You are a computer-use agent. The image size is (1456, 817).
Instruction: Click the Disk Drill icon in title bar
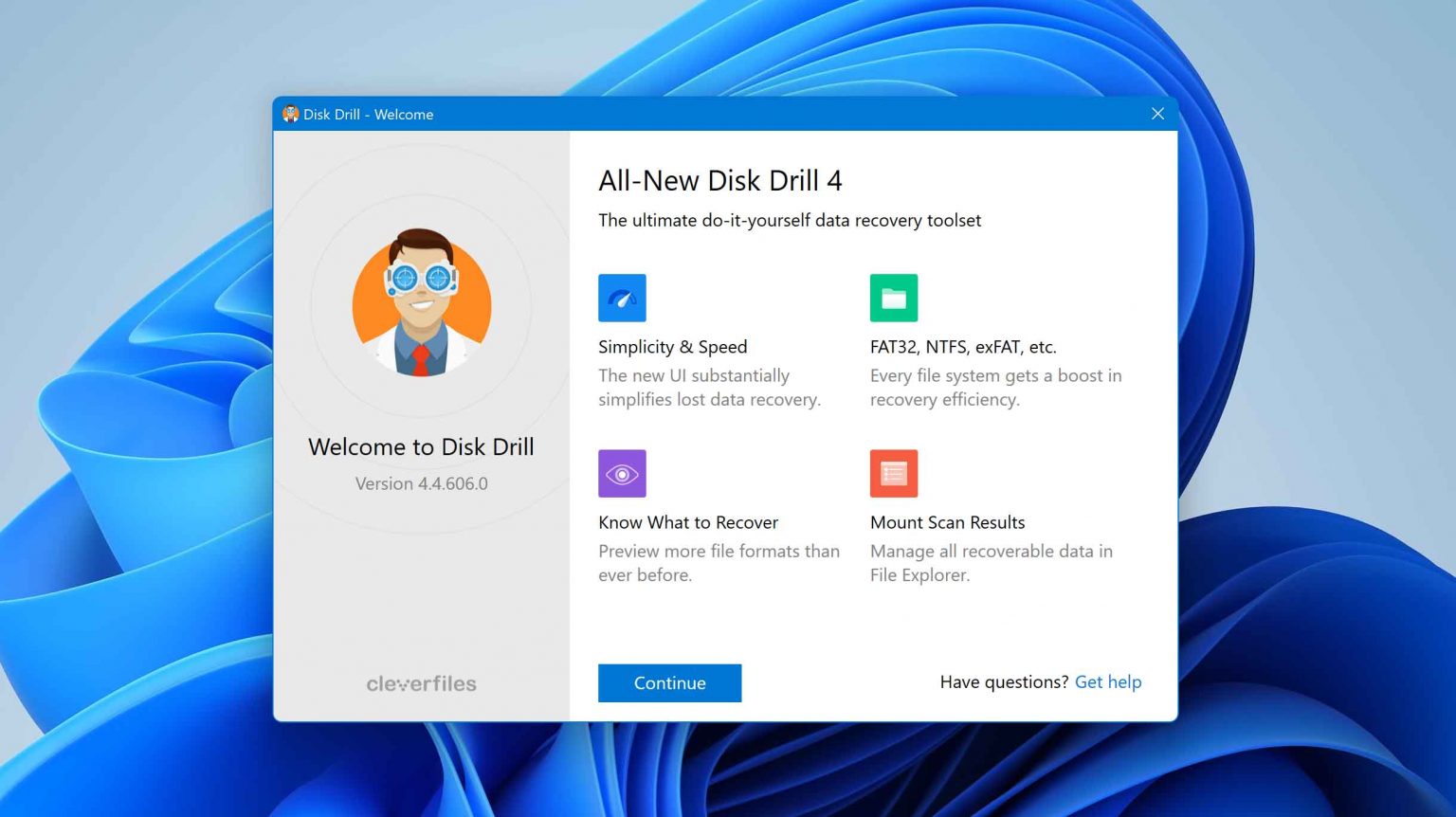tap(290, 114)
